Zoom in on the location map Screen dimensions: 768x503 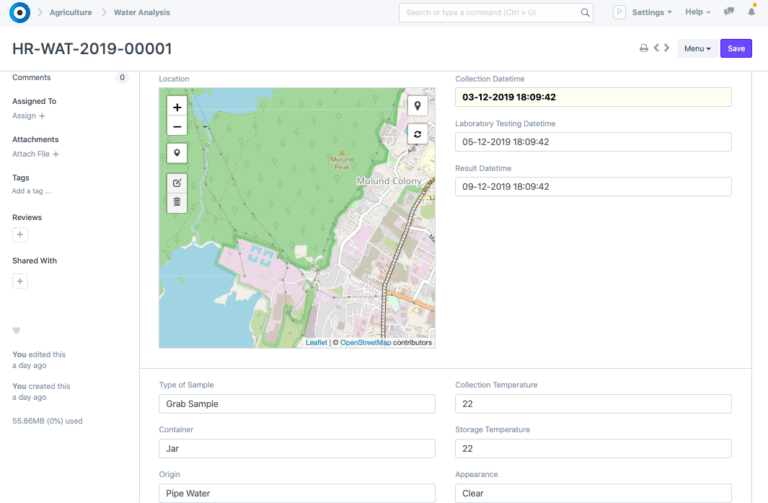tap(177, 107)
